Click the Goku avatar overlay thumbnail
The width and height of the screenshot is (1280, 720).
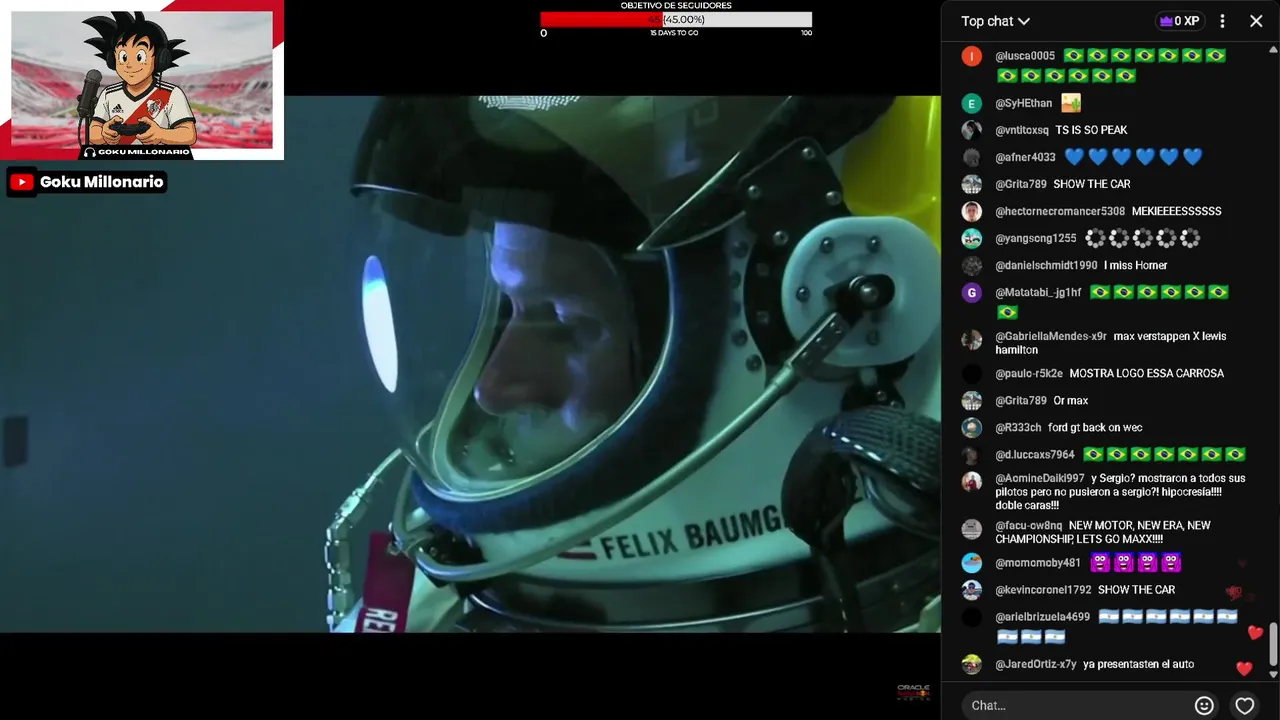point(142,80)
